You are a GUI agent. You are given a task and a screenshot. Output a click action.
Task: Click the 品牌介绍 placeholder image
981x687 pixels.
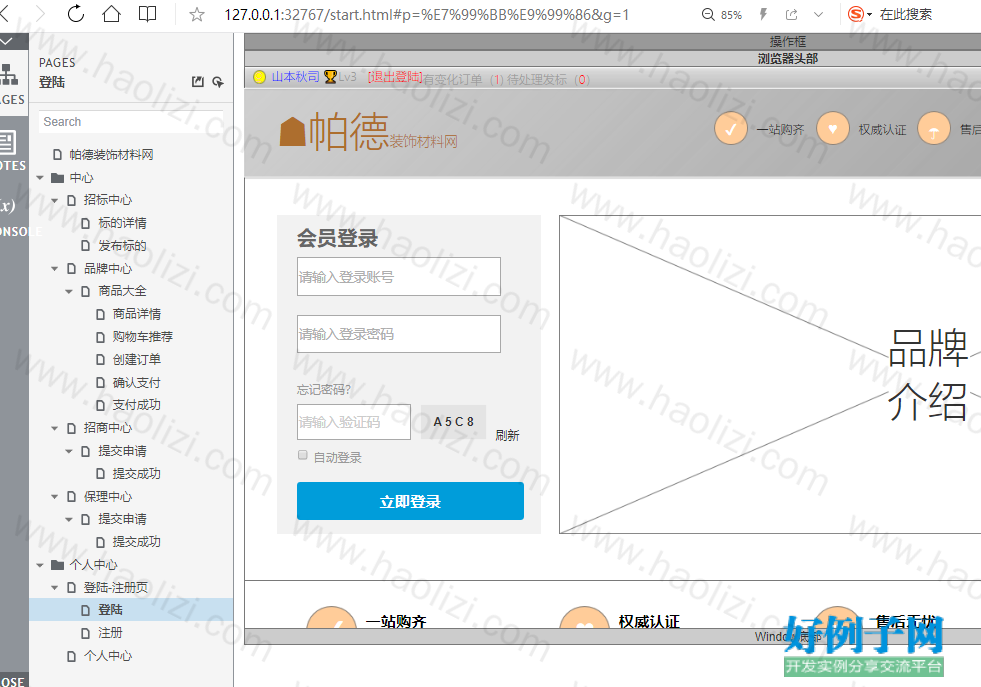pos(770,375)
